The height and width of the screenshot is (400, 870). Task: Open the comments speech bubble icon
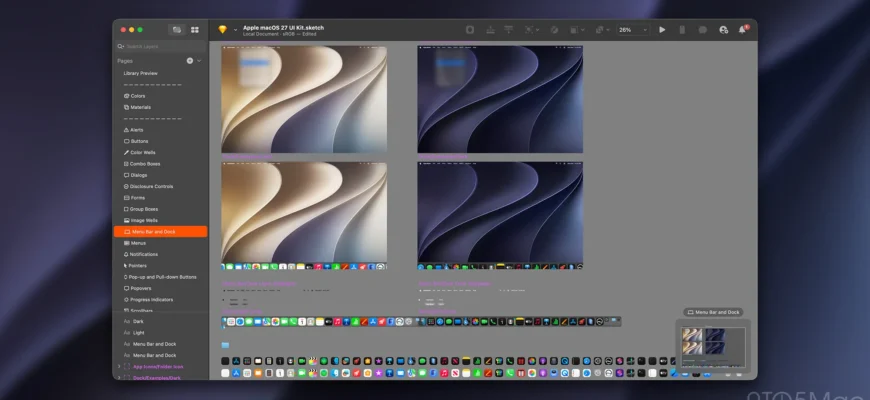[702, 30]
